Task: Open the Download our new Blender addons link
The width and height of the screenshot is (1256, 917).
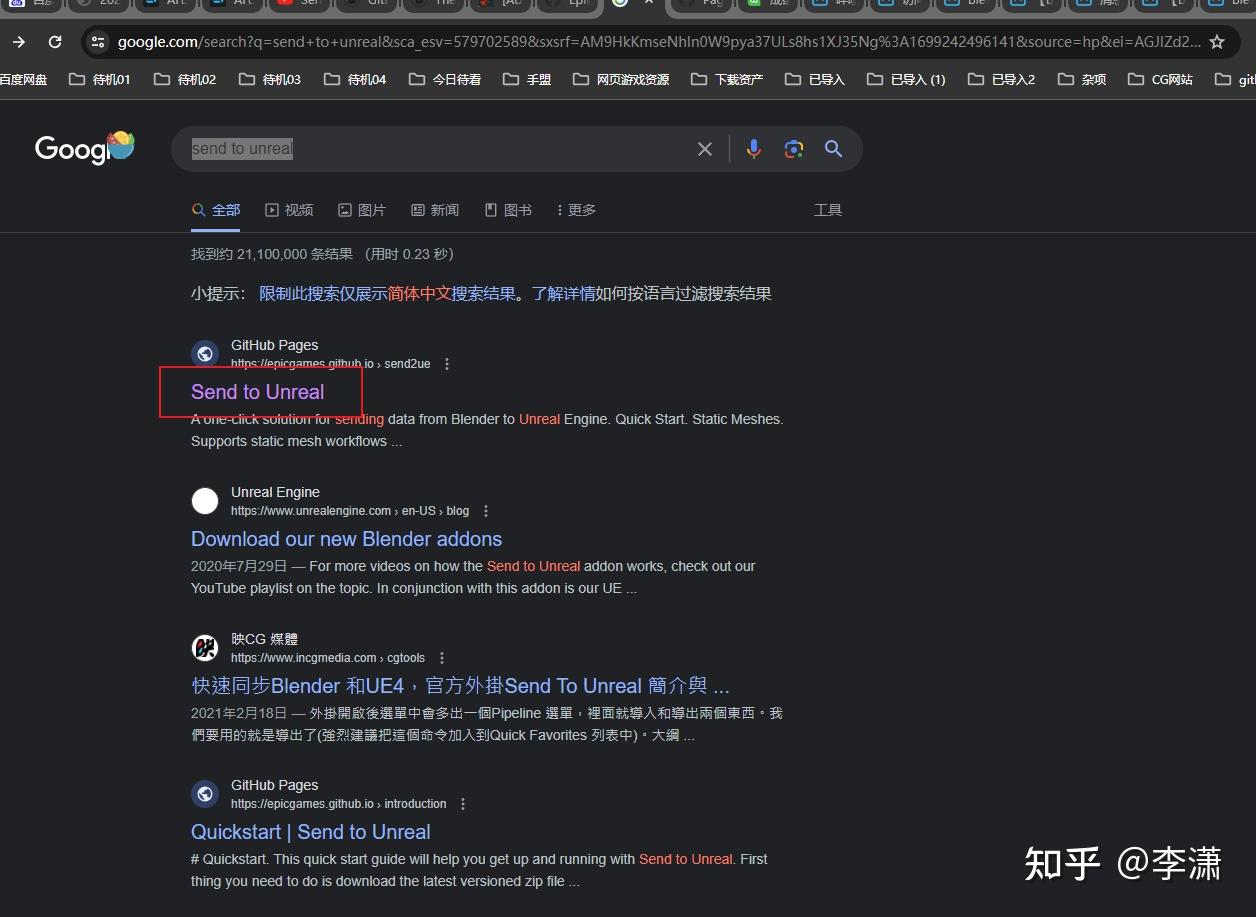Action: (x=346, y=539)
